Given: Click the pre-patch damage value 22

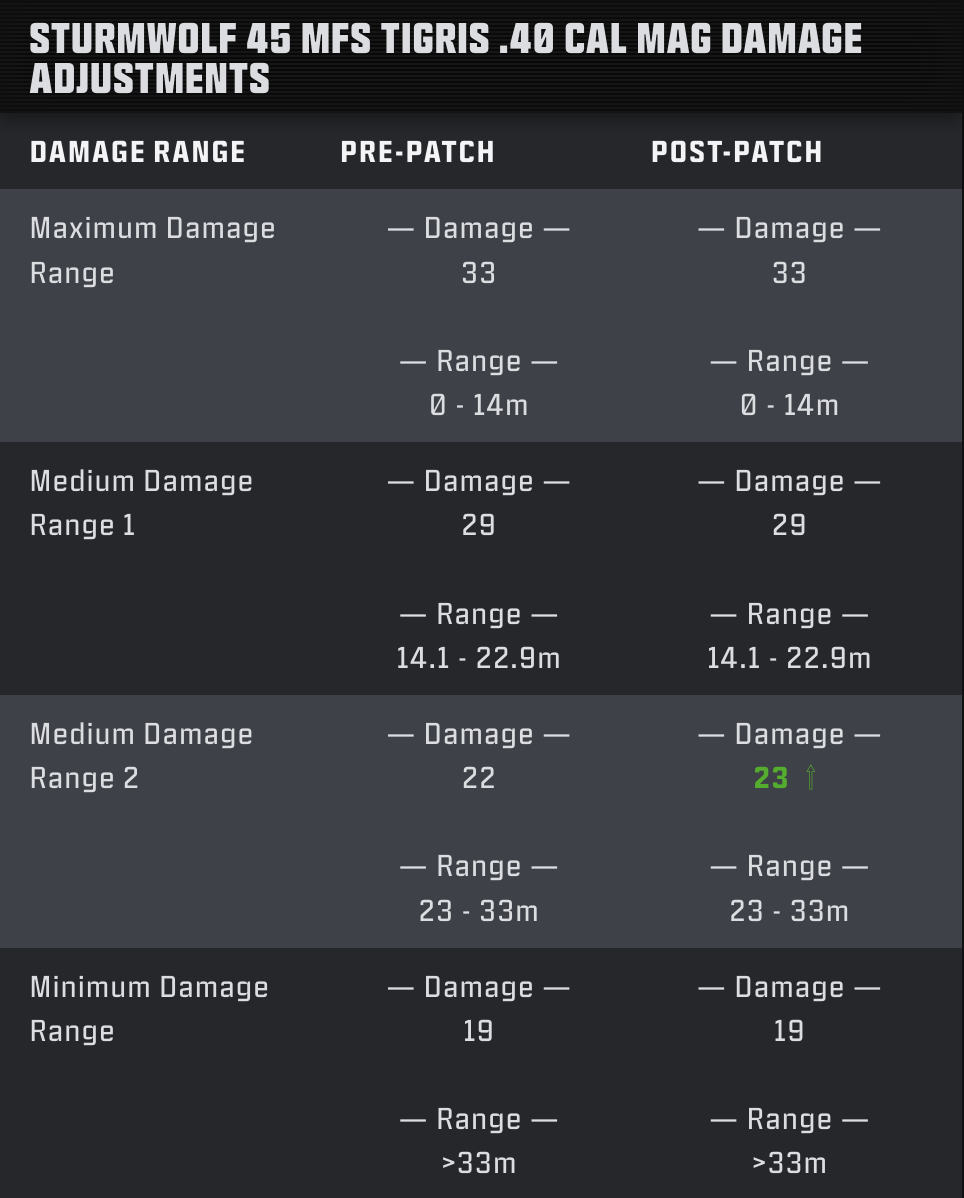Looking at the screenshot, I should (x=478, y=778).
